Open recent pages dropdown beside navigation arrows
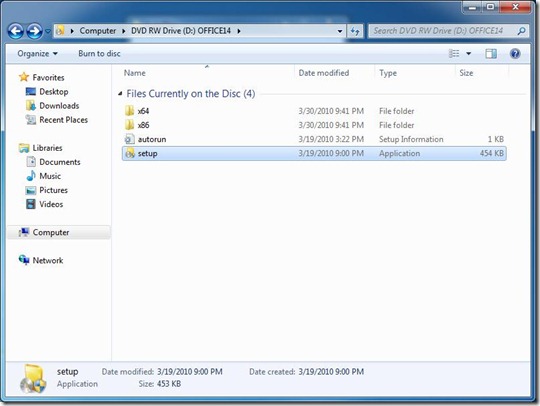Screen dimensions: 540x406 [48, 31]
